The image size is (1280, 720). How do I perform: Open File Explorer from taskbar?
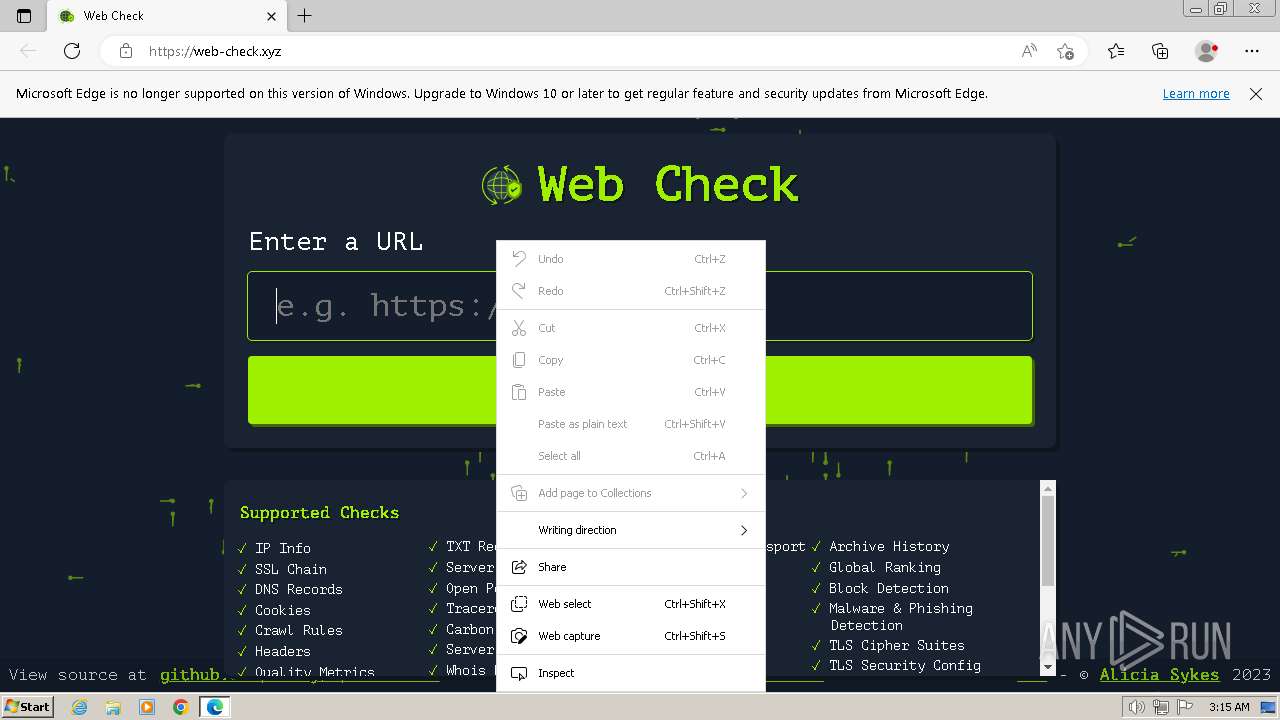tap(113, 707)
